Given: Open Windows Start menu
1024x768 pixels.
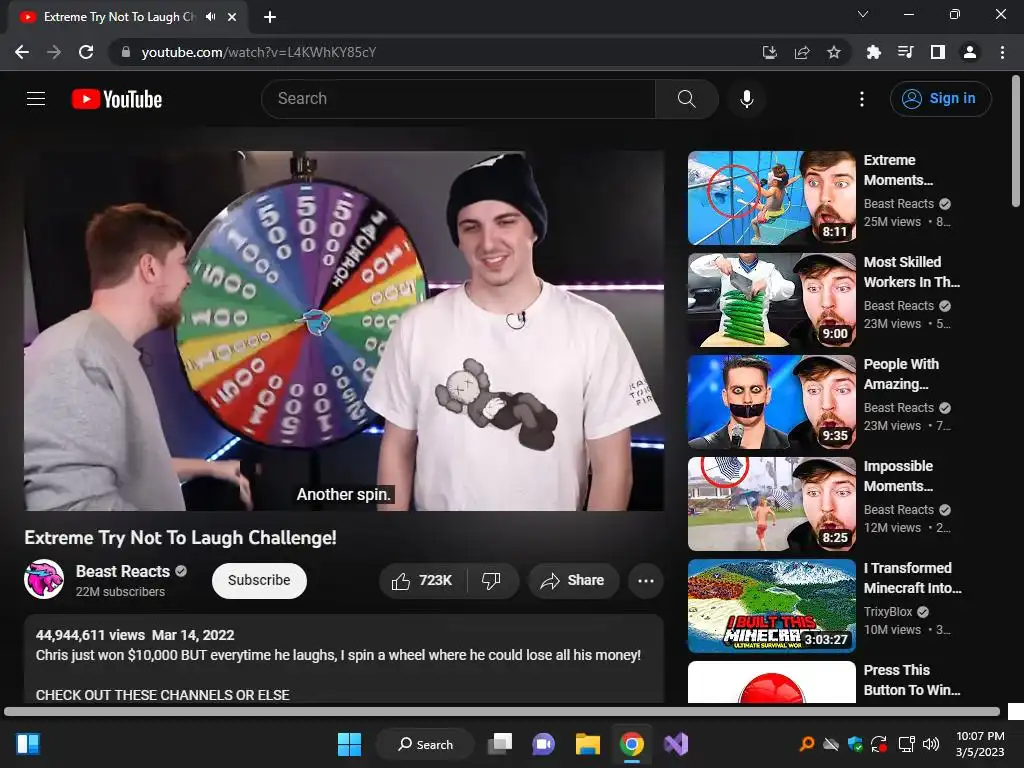Looking at the screenshot, I should coord(349,744).
